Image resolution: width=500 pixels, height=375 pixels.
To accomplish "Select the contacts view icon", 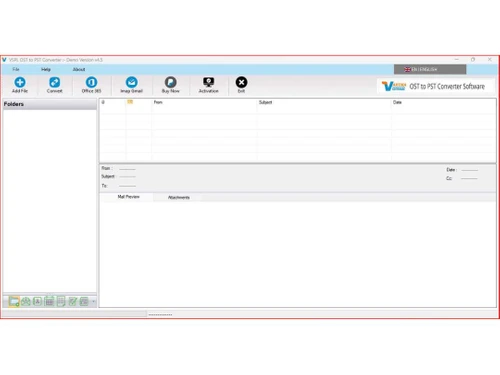I will pos(26,302).
